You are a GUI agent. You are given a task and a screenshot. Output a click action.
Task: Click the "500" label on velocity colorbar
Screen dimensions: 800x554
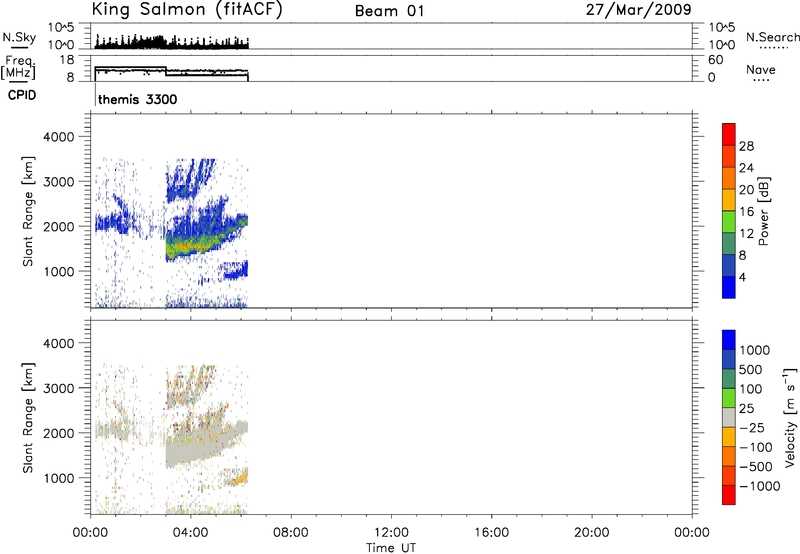pyautogui.click(x=750, y=370)
